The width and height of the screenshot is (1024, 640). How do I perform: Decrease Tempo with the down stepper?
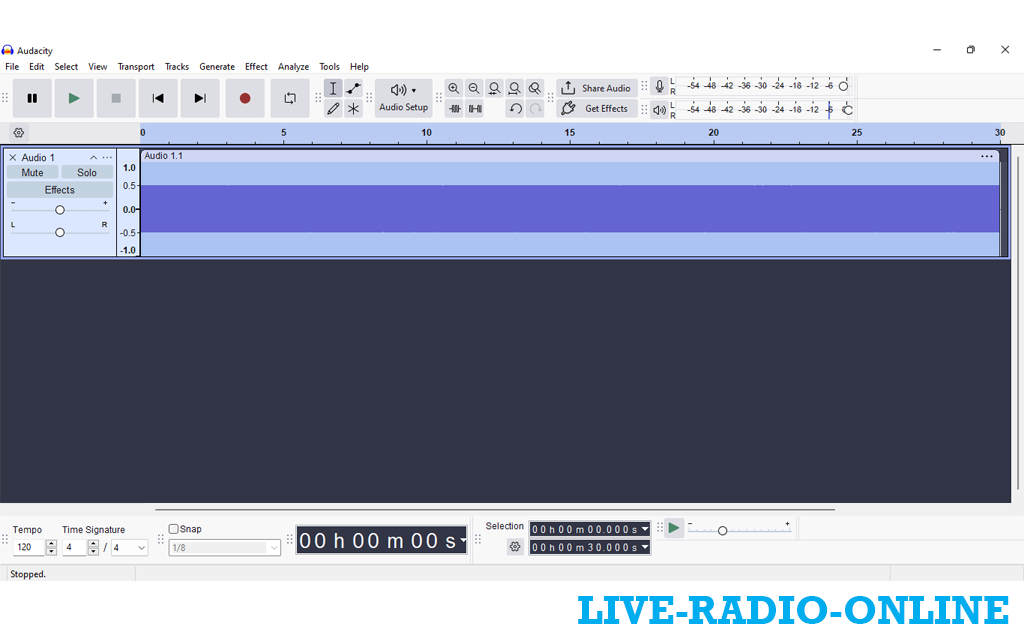pyautogui.click(x=51, y=551)
